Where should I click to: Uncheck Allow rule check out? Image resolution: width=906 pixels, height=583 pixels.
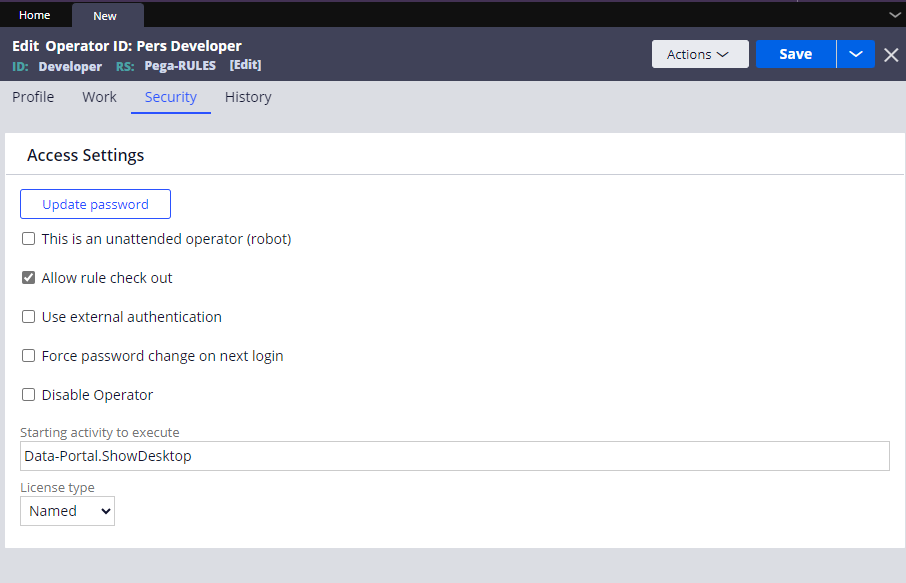pyautogui.click(x=29, y=278)
